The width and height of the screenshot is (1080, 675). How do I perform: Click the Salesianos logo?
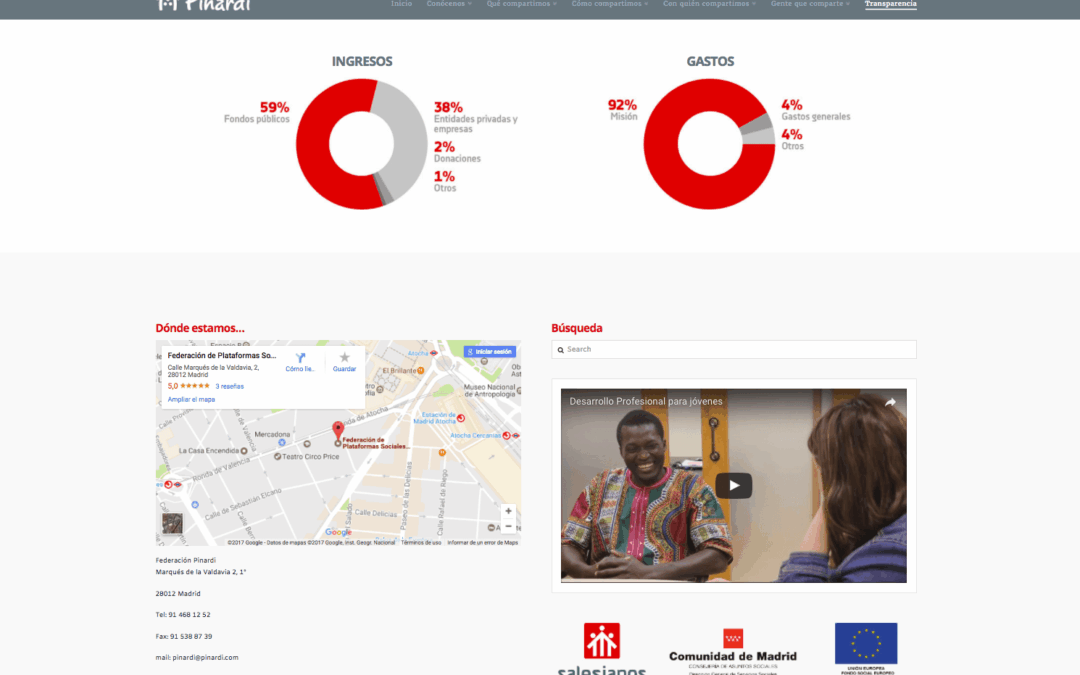pos(602,648)
